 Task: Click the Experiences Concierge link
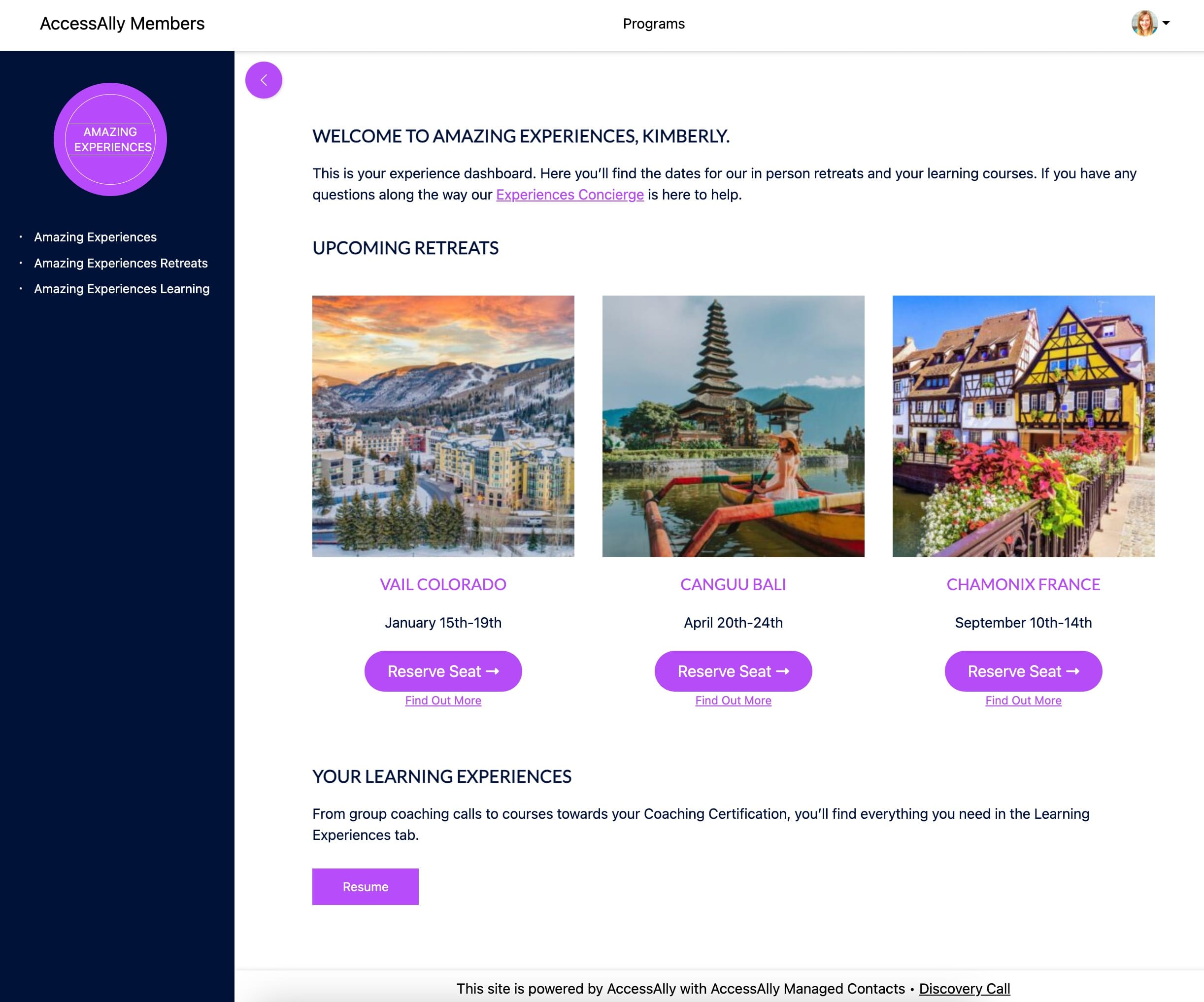(570, 194)
